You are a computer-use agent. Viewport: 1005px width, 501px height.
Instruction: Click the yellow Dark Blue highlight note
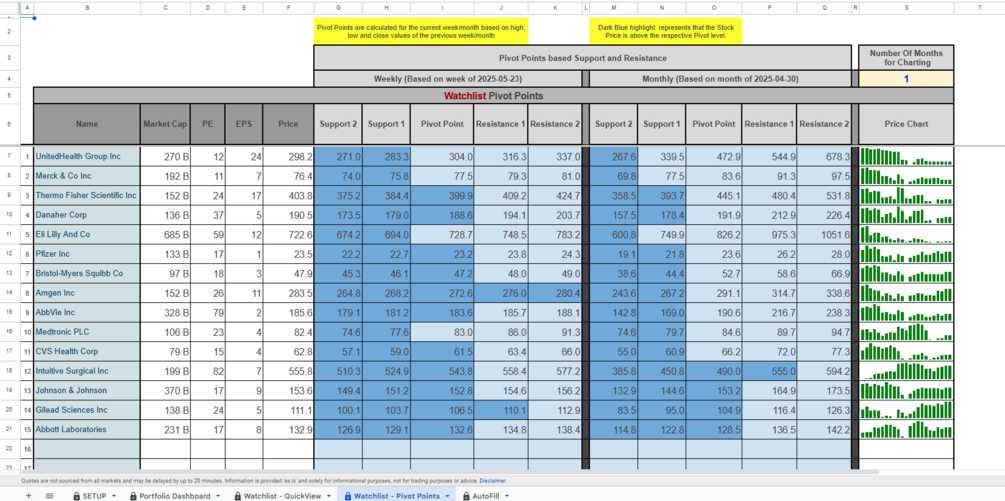click(x=666, y=31)
